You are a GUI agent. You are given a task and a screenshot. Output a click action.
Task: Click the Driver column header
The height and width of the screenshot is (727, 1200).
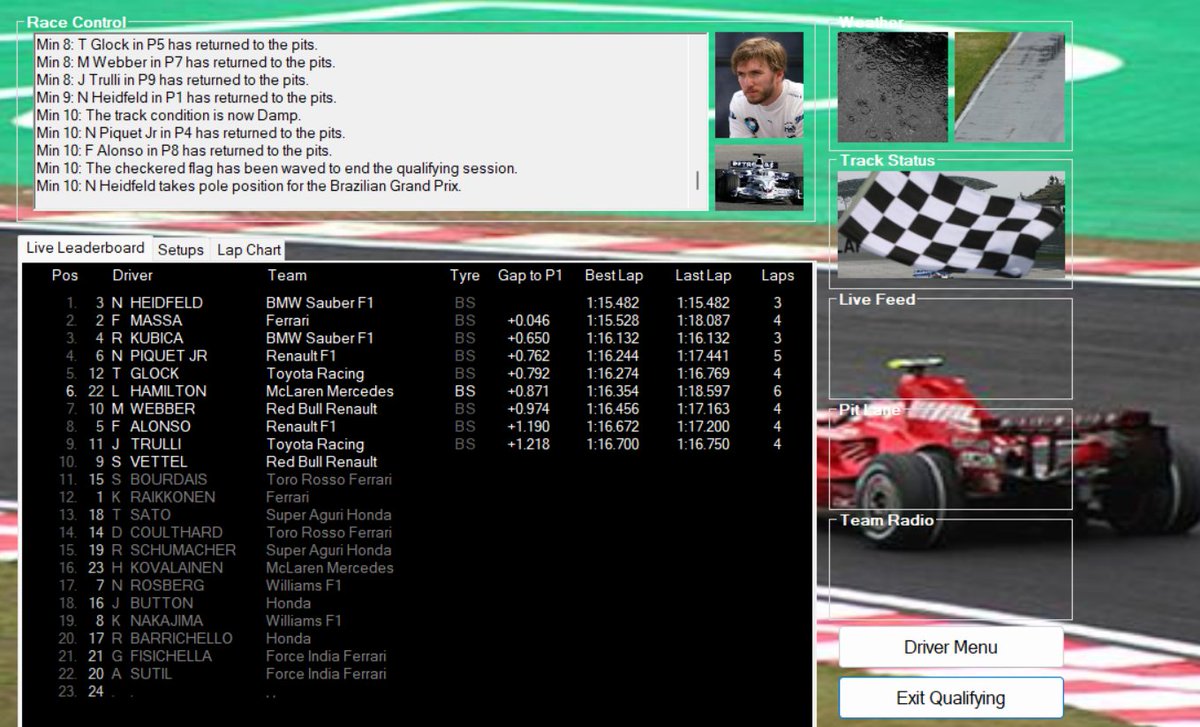(133, 275)
